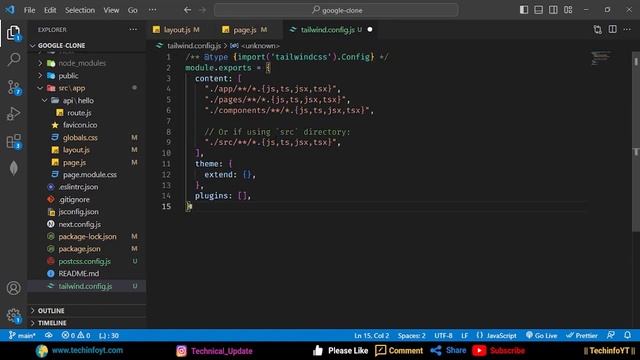
Task: Close unsaved tailwind.config.js tab dot
Action: click(x=370, y=29)
